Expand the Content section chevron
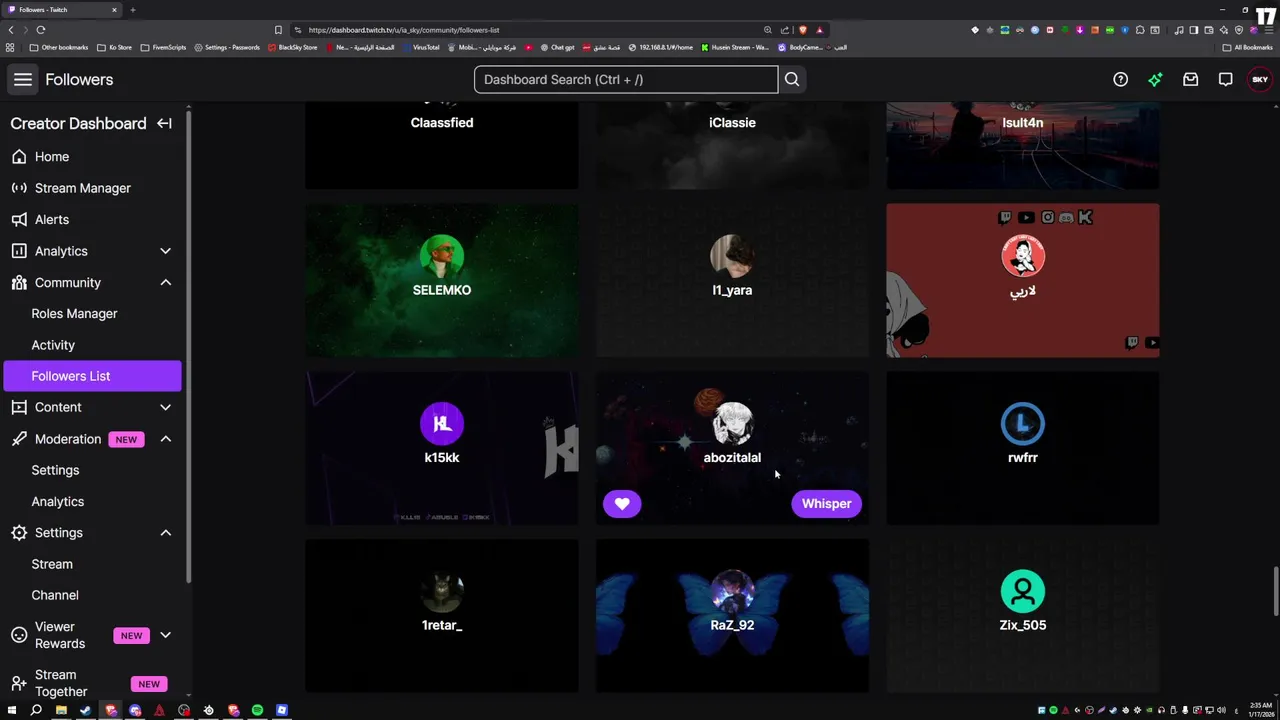The height and width of the screenshot is (720, 1280). pyautogui.click(x=166, y=408)
